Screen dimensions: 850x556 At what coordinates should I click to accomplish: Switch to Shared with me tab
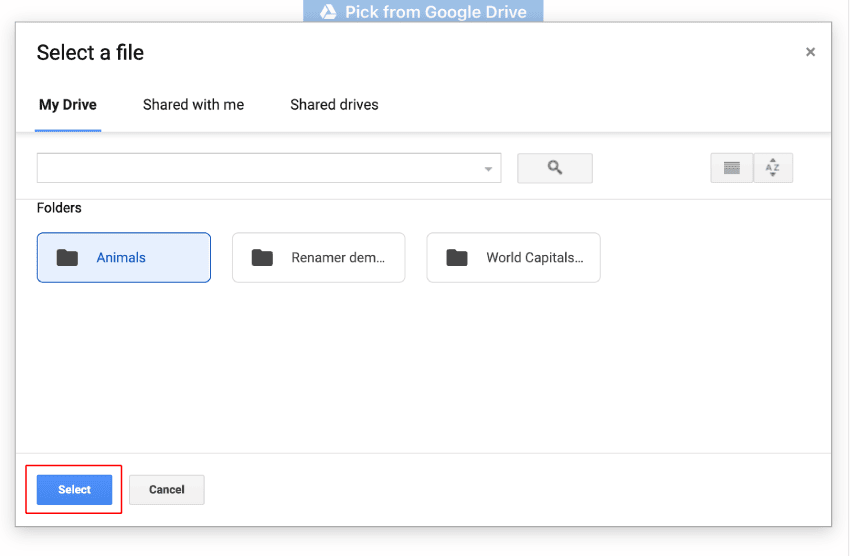(x=194, y=105)
